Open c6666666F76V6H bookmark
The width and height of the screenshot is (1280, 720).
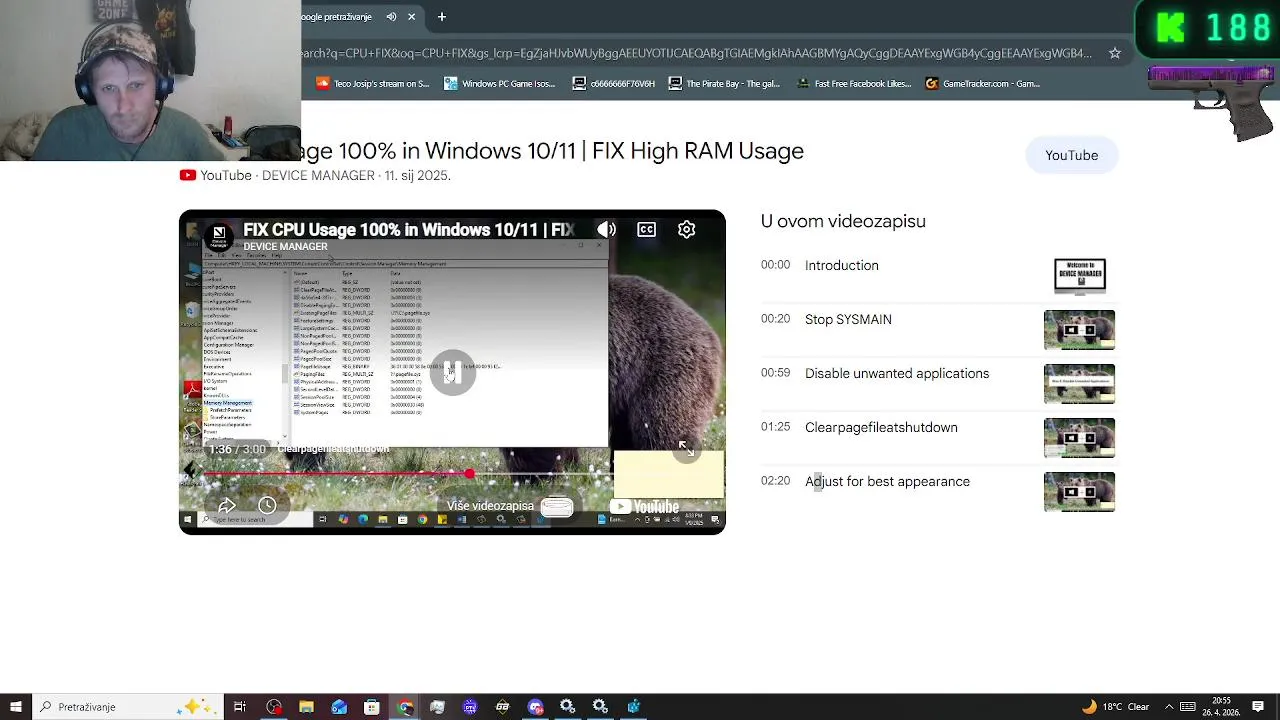(613, 84)
